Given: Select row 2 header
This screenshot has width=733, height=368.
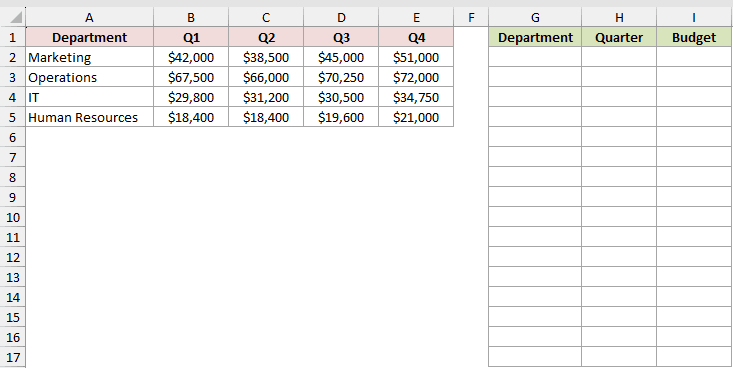Looking at the screenshot, I should coord(13,57).
